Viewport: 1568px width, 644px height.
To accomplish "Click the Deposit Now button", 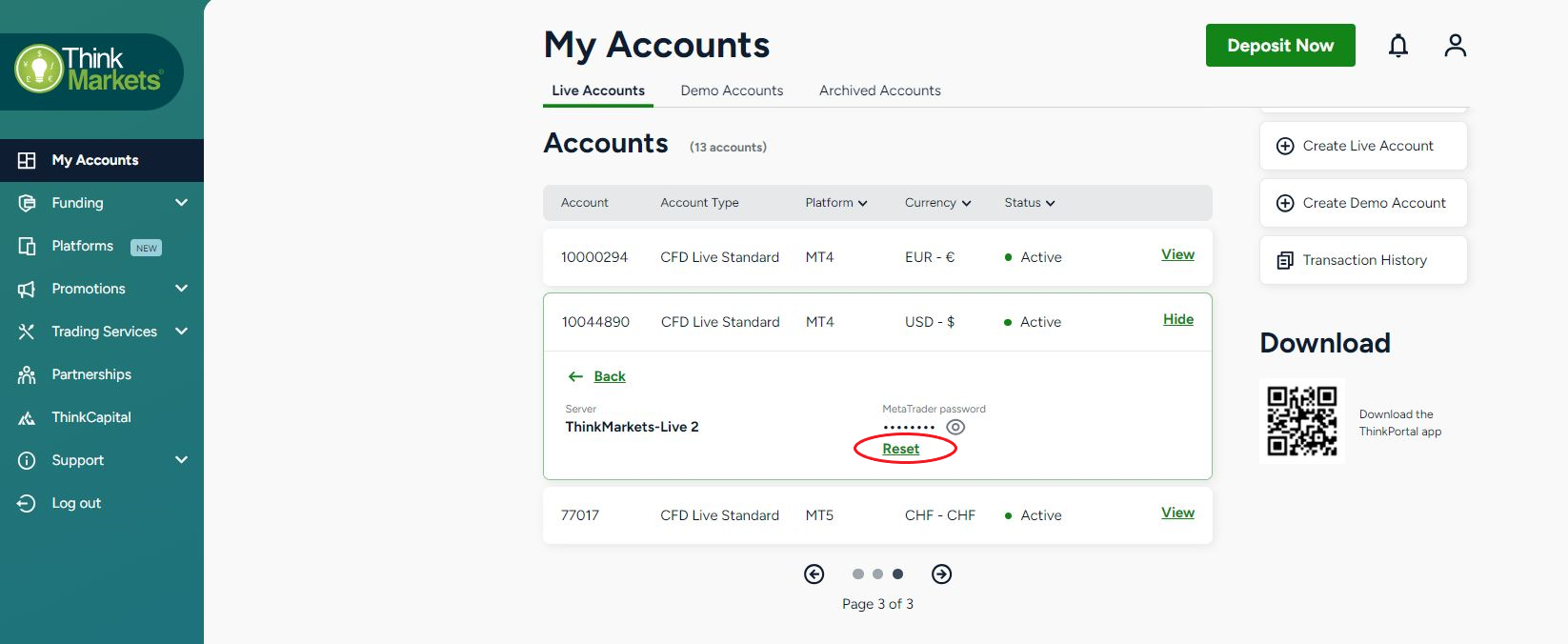I will point(1279,46).
